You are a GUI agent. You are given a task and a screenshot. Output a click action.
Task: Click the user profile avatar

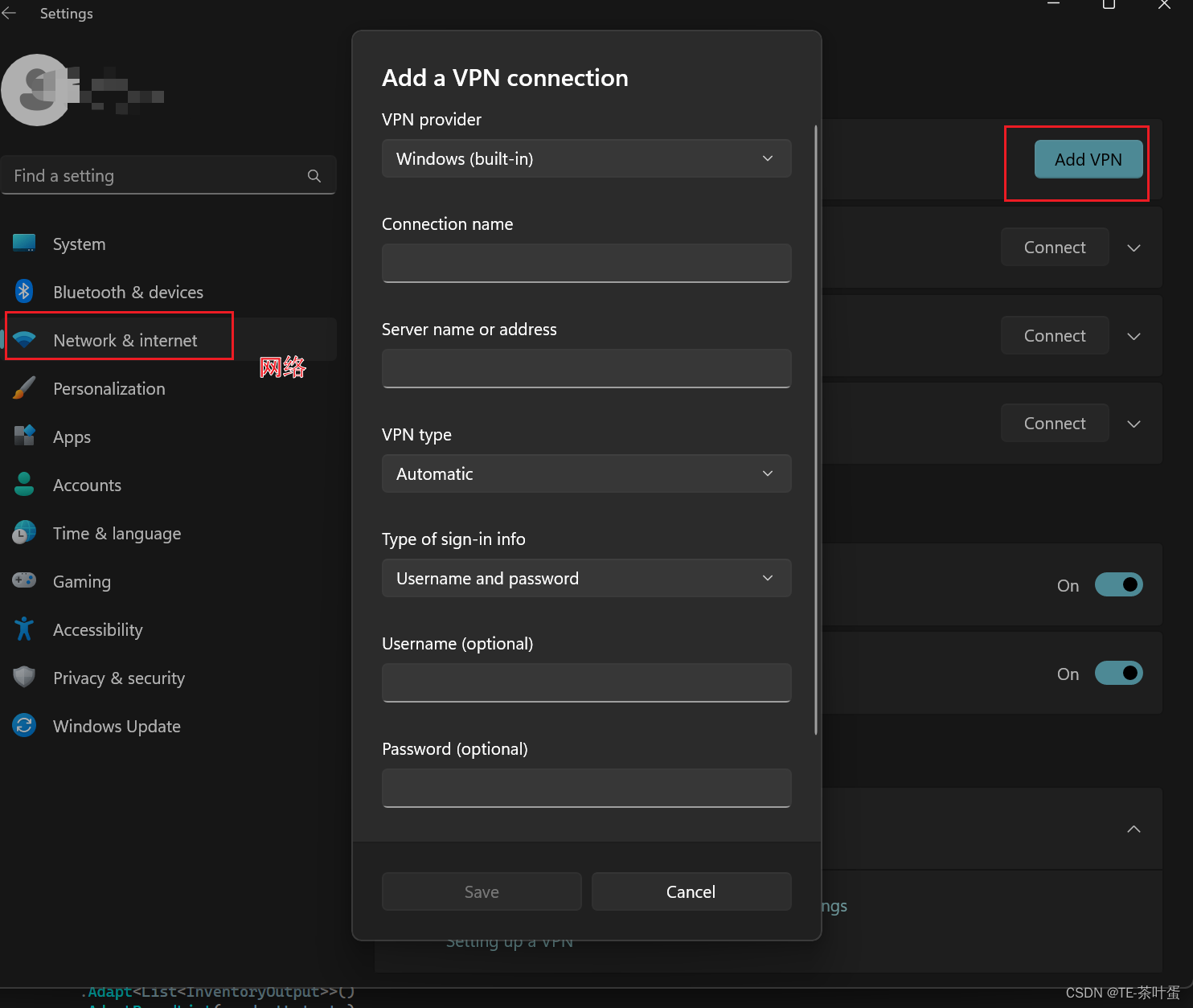click(x=36, y=90)
